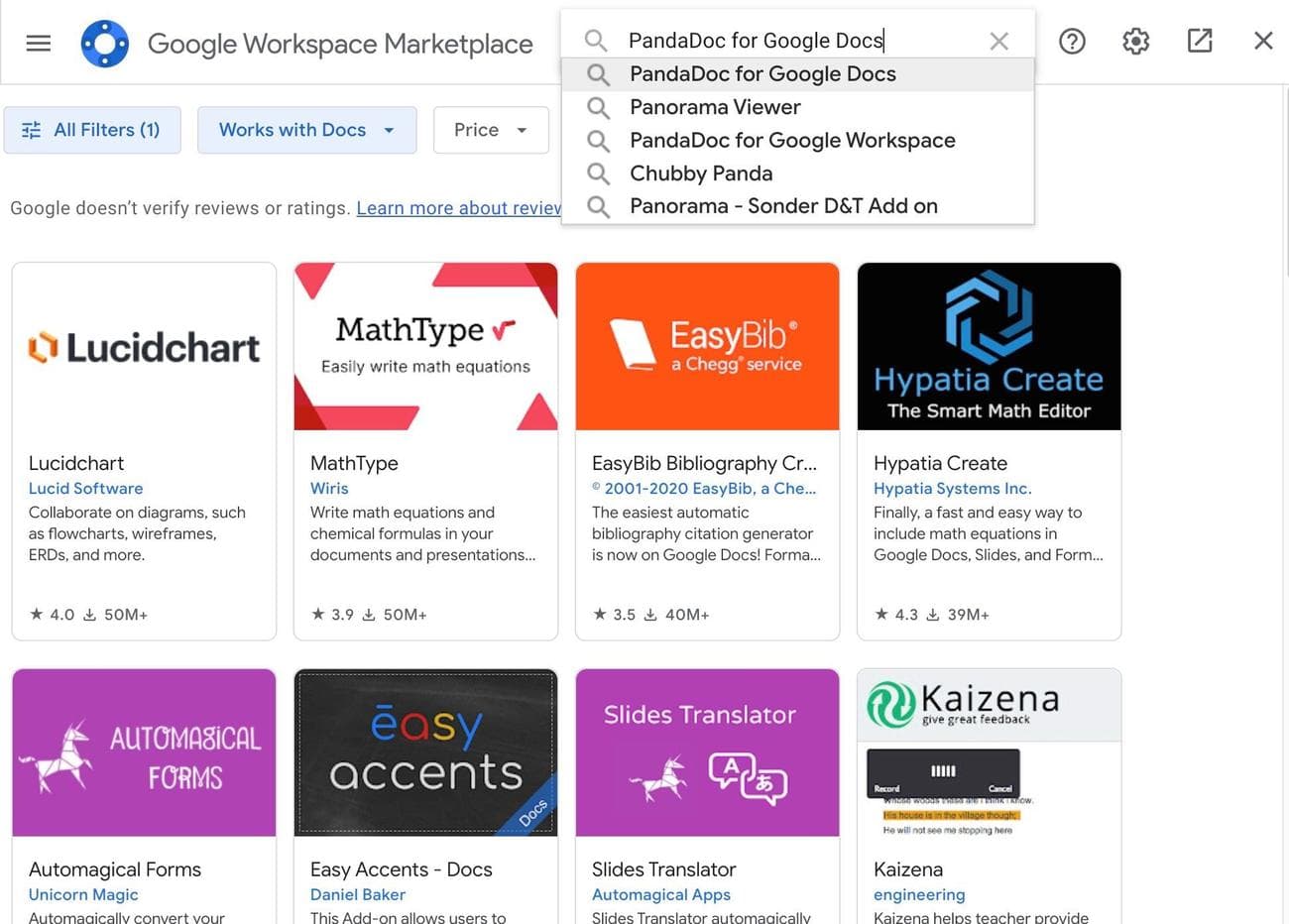The width and height of the screenshot is (1289, 924).
Task: Open the Lucid Software developer link
Action: pos(85,488)
